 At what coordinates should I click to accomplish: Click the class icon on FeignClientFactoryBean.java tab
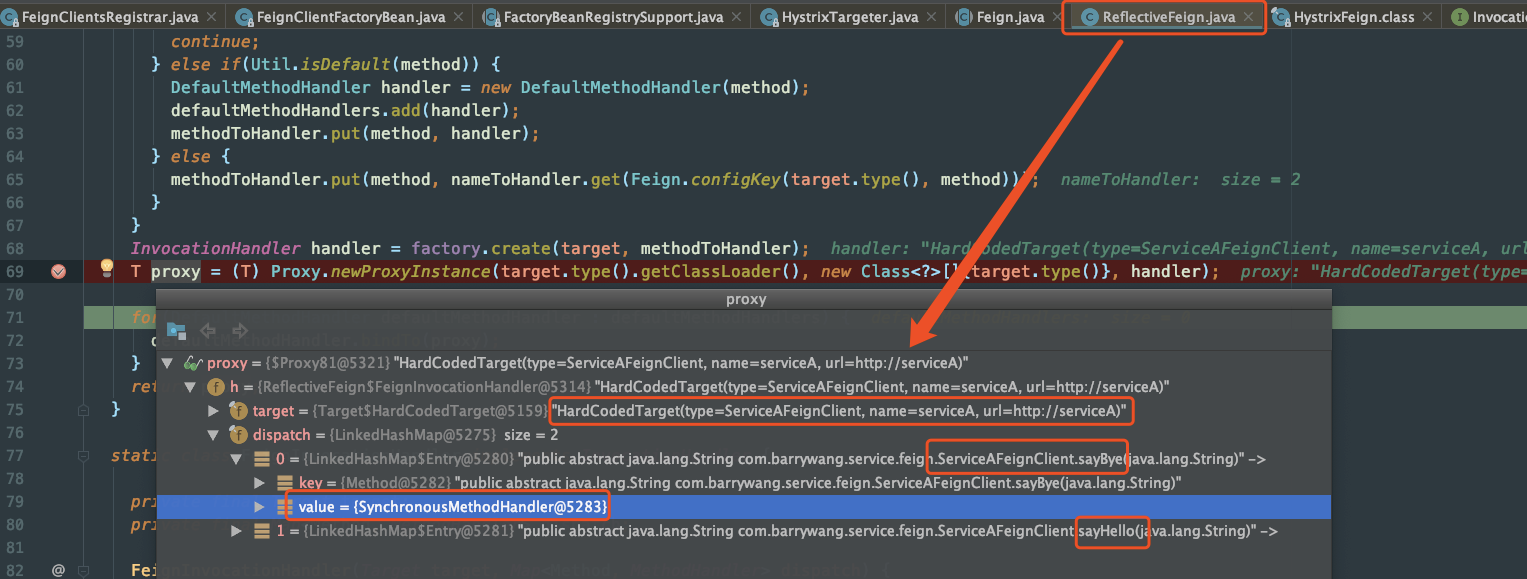pos(243,17)
